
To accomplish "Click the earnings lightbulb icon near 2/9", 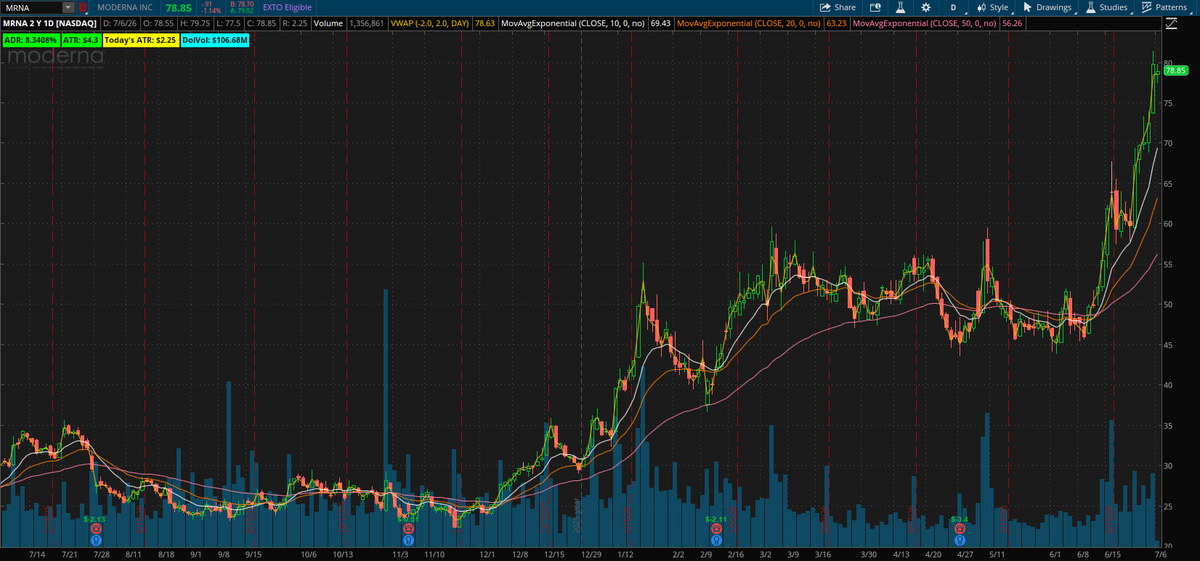I will pos(717,539).
